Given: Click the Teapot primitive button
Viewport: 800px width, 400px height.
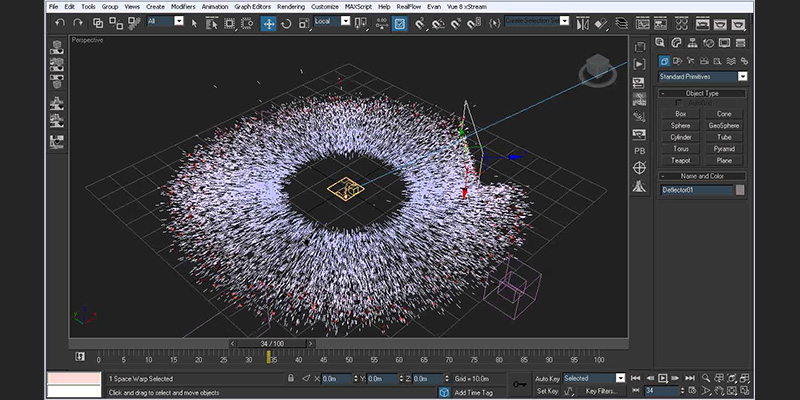Looking at the screenshot, I should (681, 160).
